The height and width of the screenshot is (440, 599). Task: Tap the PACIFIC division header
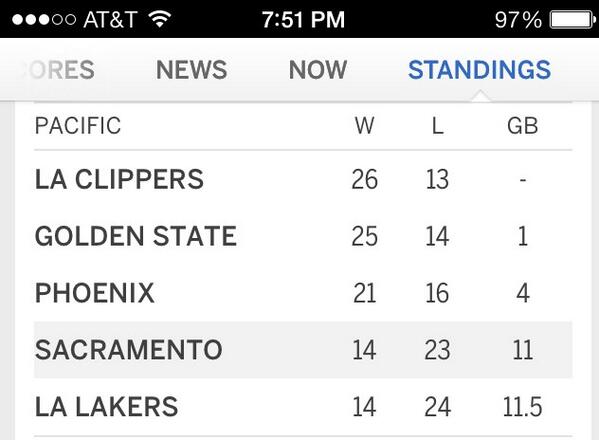tap(78, 126)
